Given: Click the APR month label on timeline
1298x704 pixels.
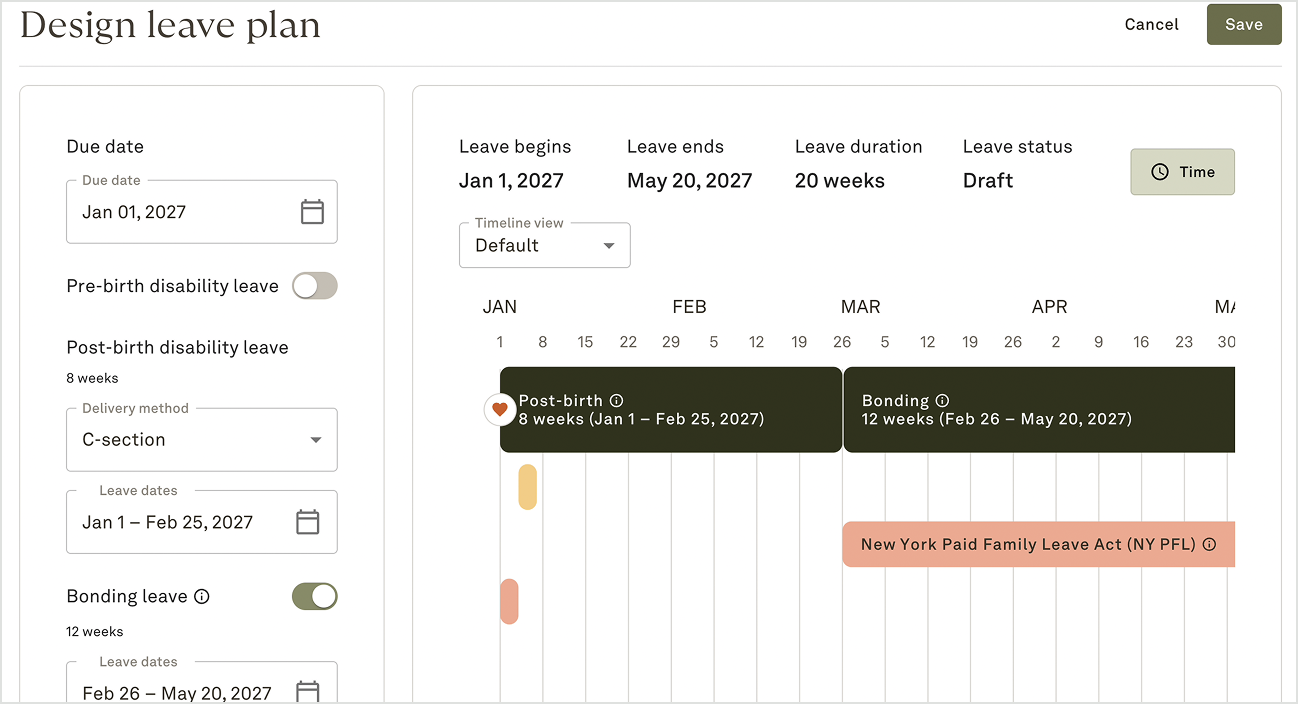Looking at the screenshot, I should (1050, 307).
